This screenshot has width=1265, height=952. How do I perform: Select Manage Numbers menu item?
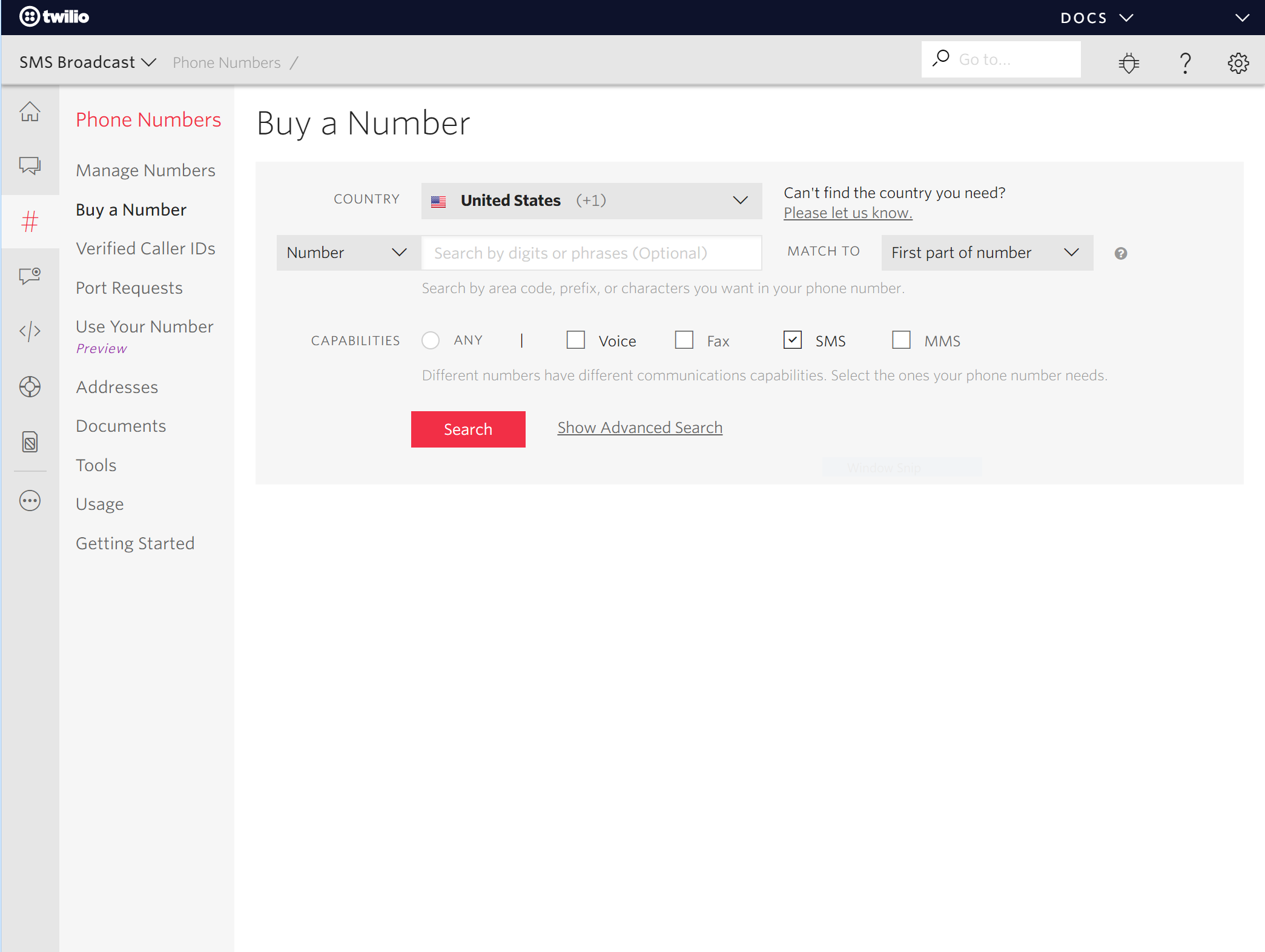146,170
